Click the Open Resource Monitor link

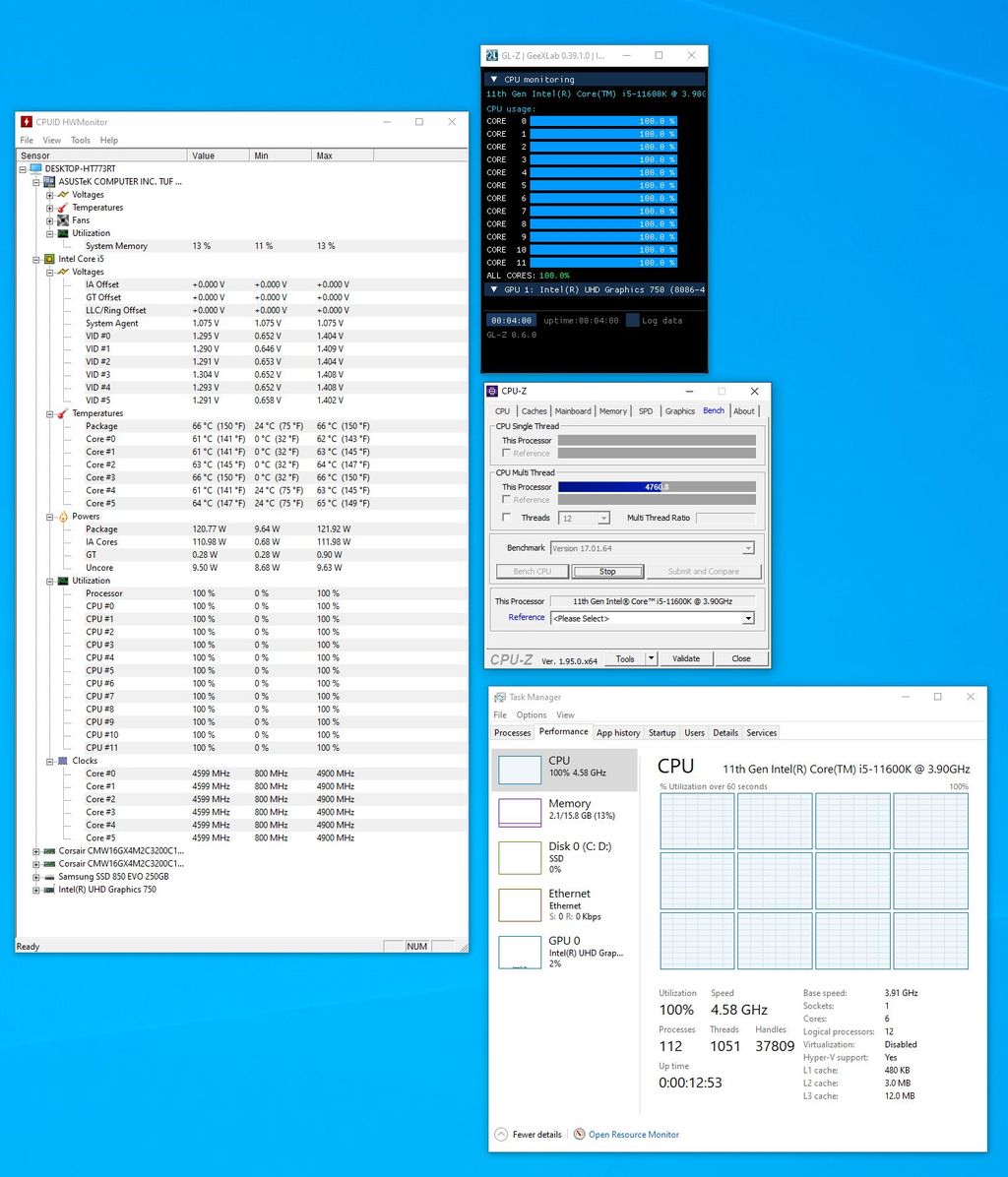click(634, 1135)
